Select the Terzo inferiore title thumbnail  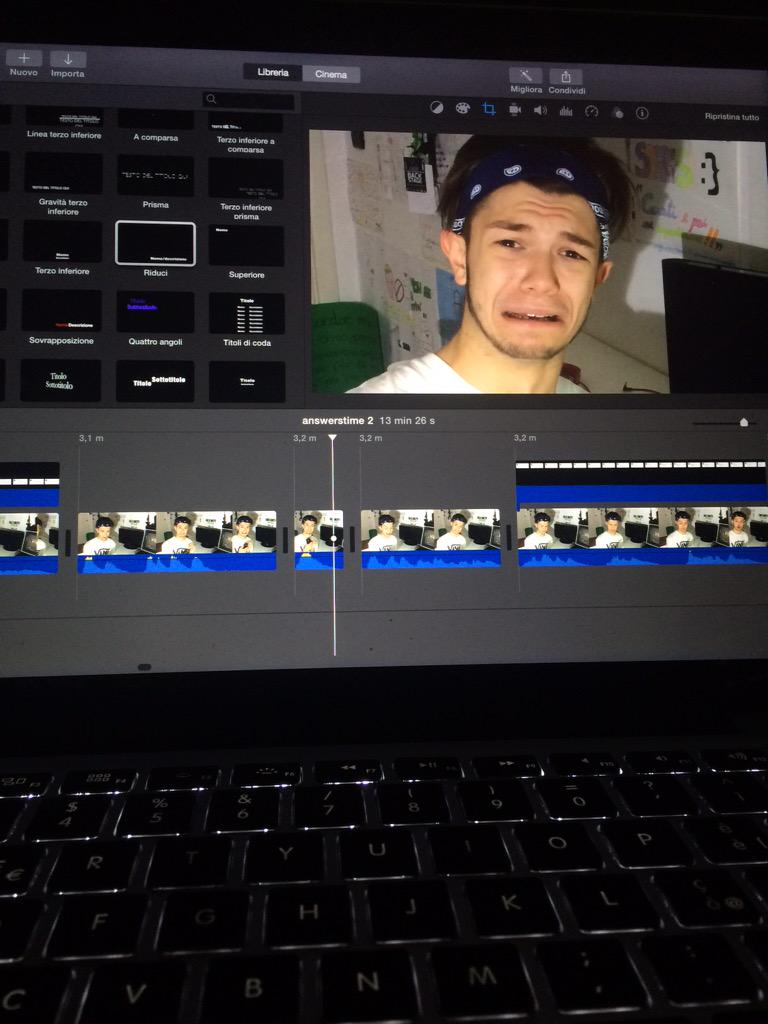coord(63,241)
